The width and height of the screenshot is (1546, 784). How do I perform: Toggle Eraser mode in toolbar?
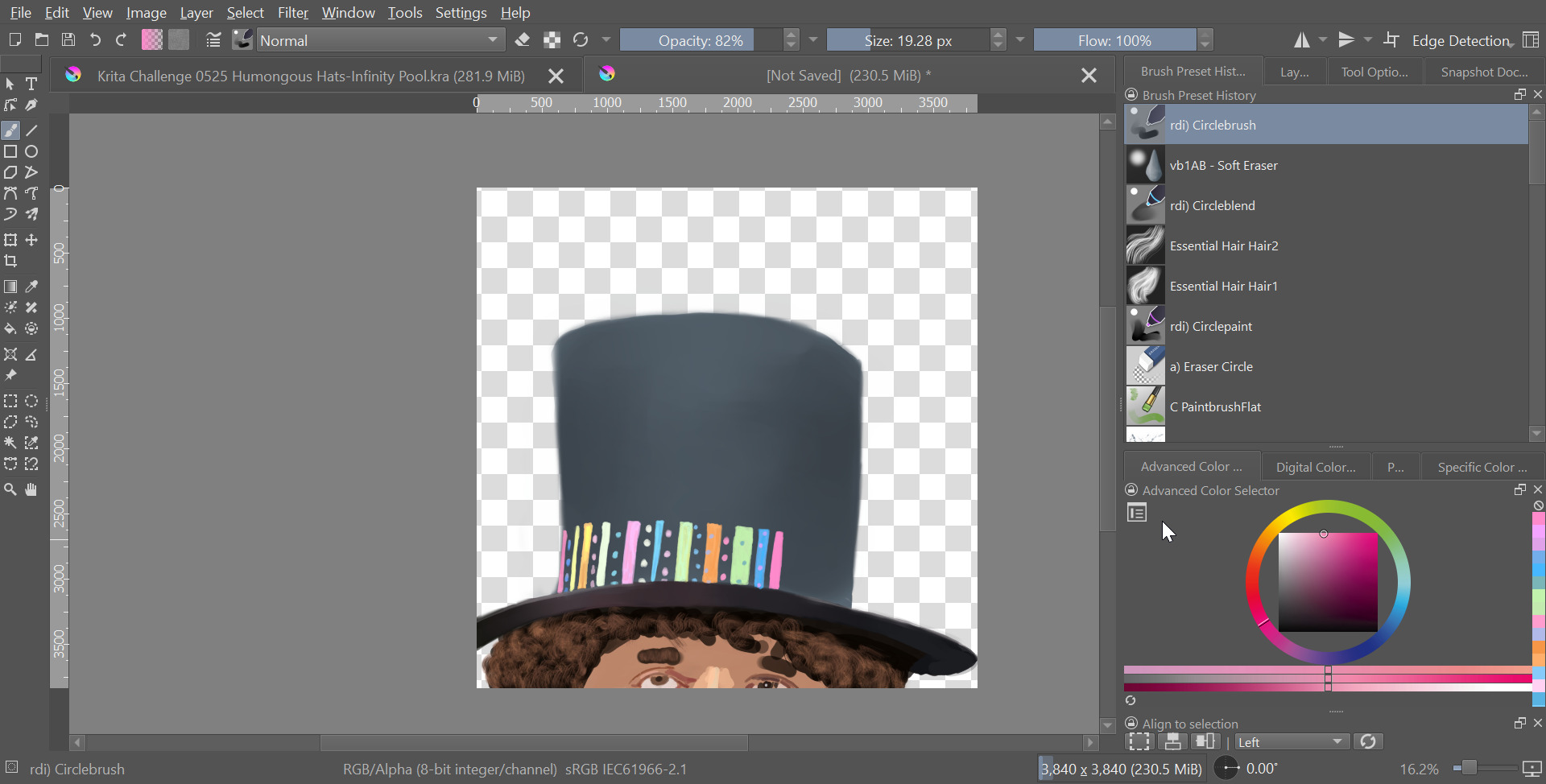(523, 40)
